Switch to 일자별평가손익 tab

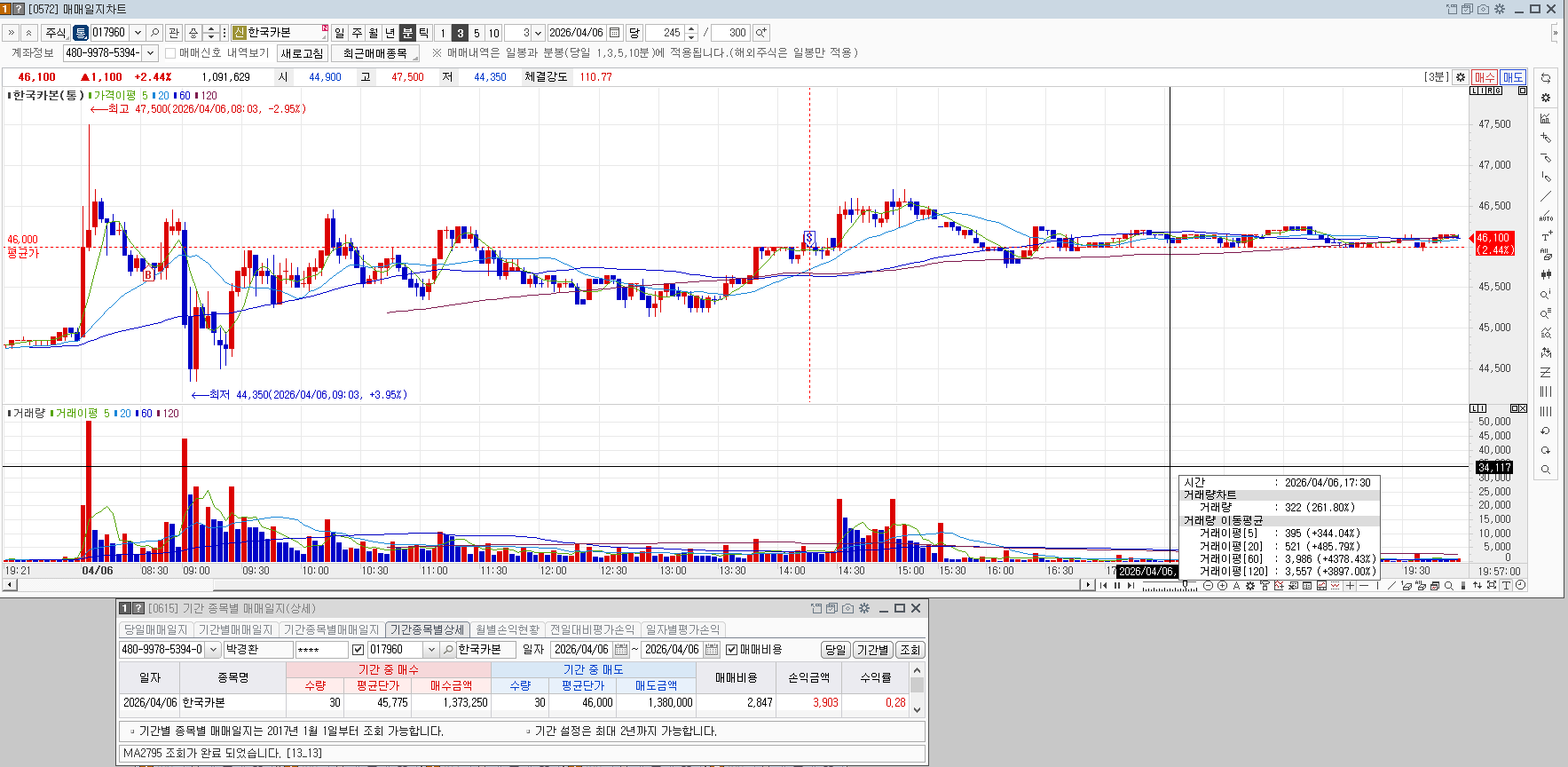[683, 629]
